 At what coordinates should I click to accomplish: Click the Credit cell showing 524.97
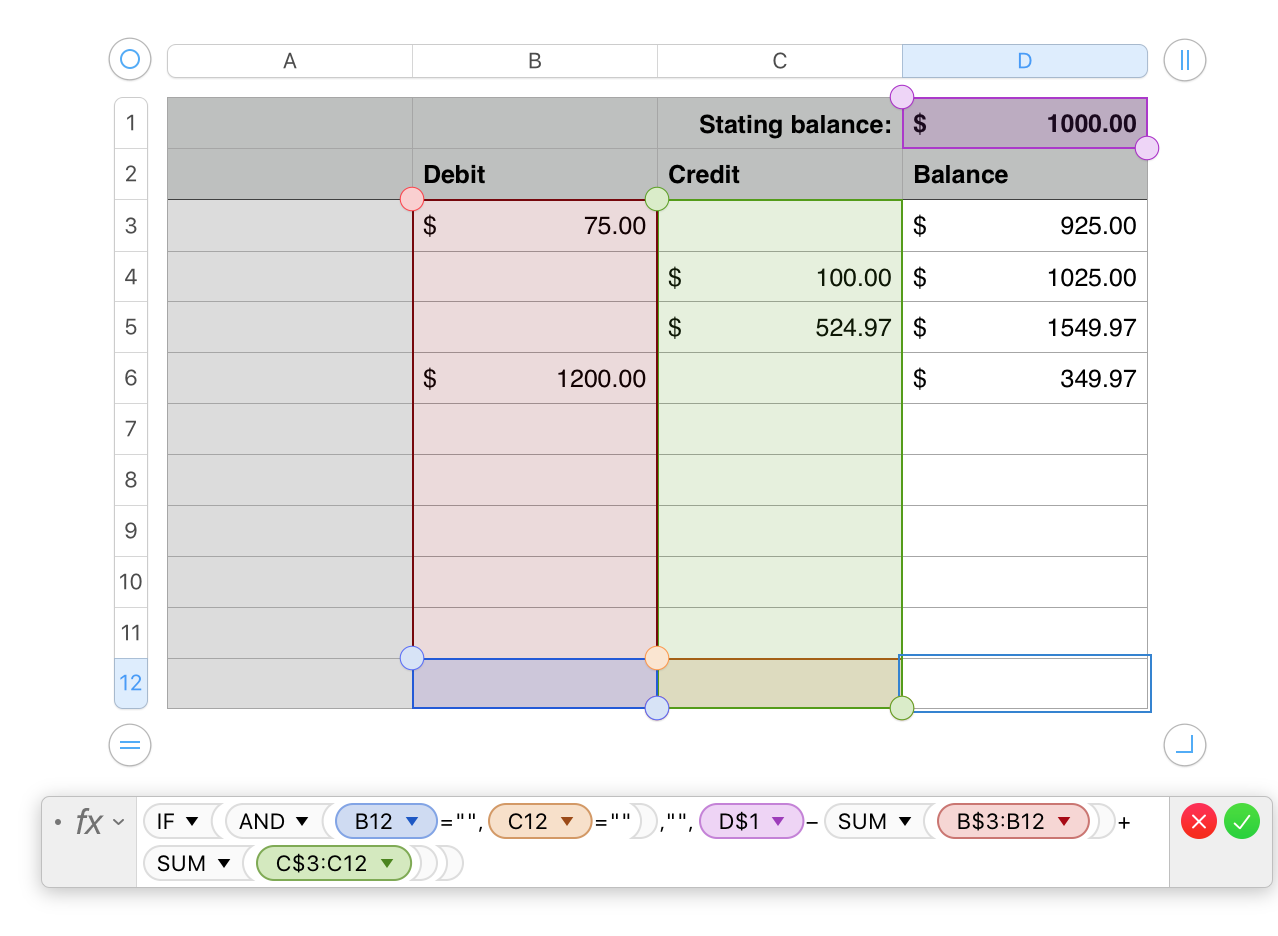point(779,327)
